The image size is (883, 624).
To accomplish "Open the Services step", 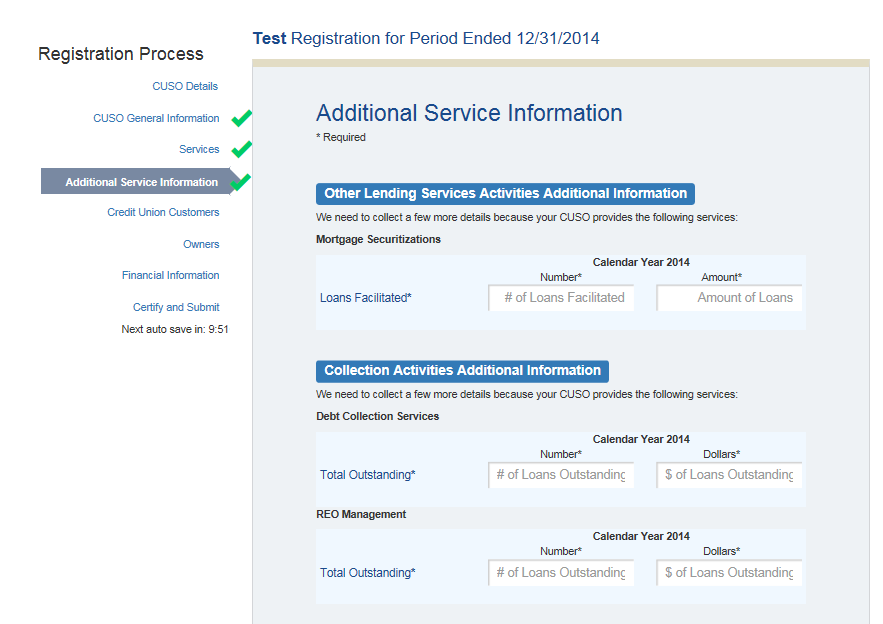I will tap(199, 149).
